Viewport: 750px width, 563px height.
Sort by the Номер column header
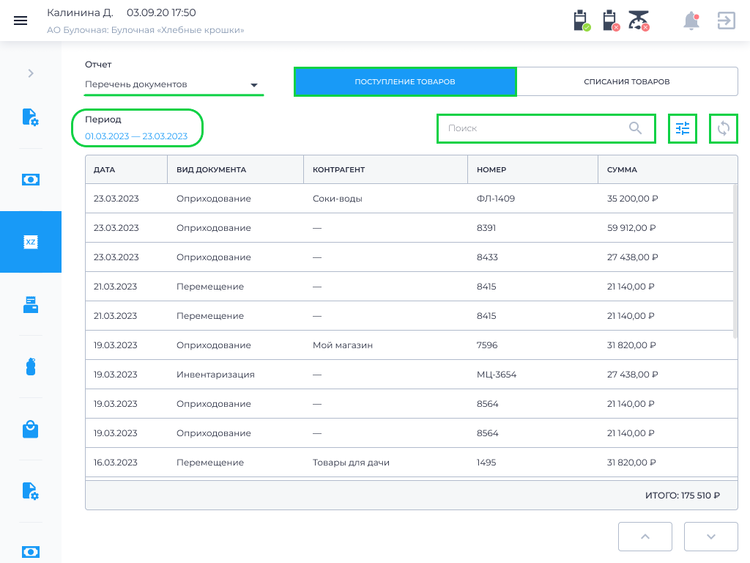click(532, 170)
